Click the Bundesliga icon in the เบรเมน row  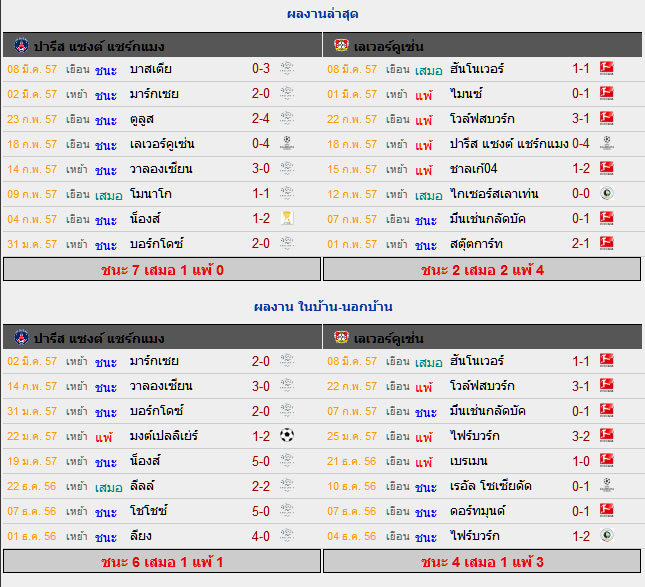tap(607, 460)
